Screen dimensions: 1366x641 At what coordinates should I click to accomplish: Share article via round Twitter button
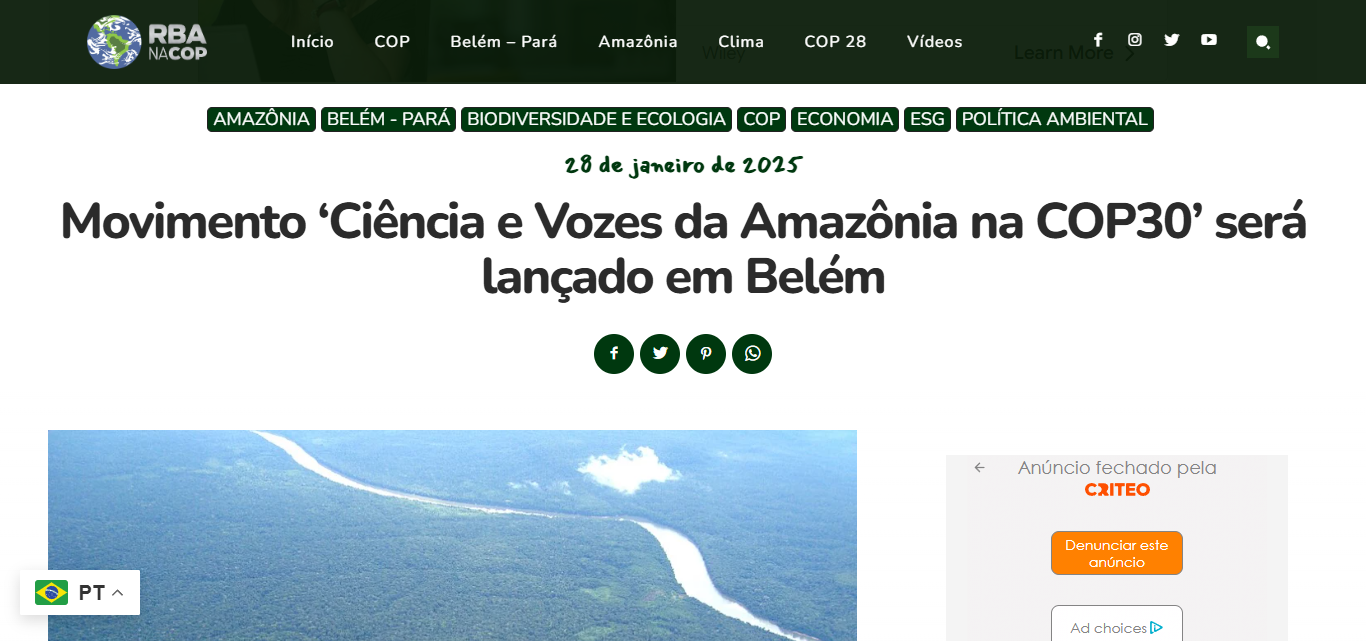point(660,354)
